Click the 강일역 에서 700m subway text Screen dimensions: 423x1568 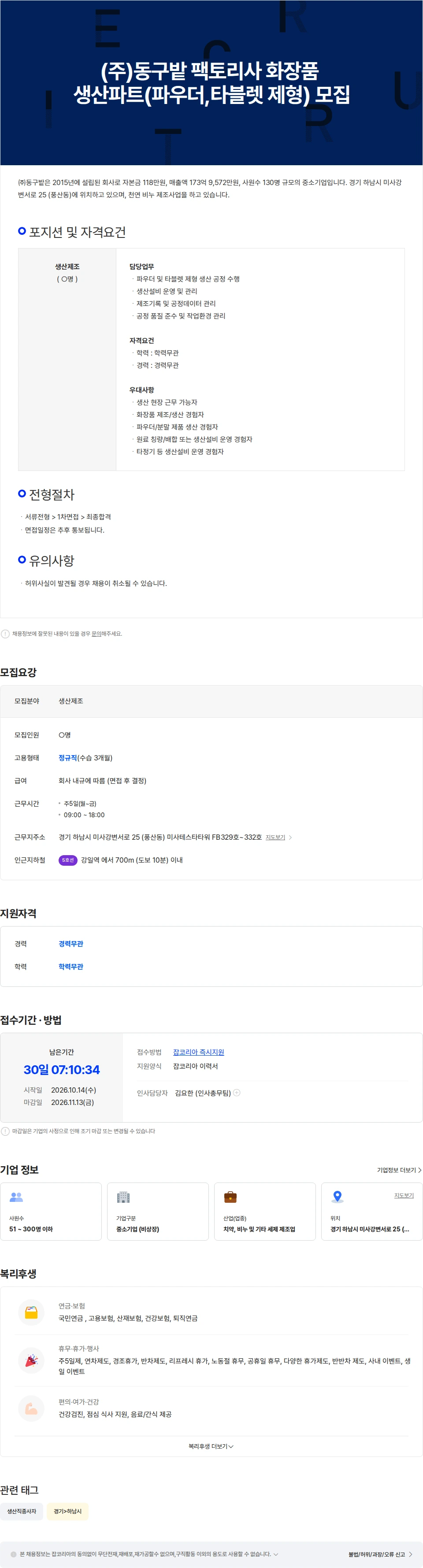tap(131, 860)
